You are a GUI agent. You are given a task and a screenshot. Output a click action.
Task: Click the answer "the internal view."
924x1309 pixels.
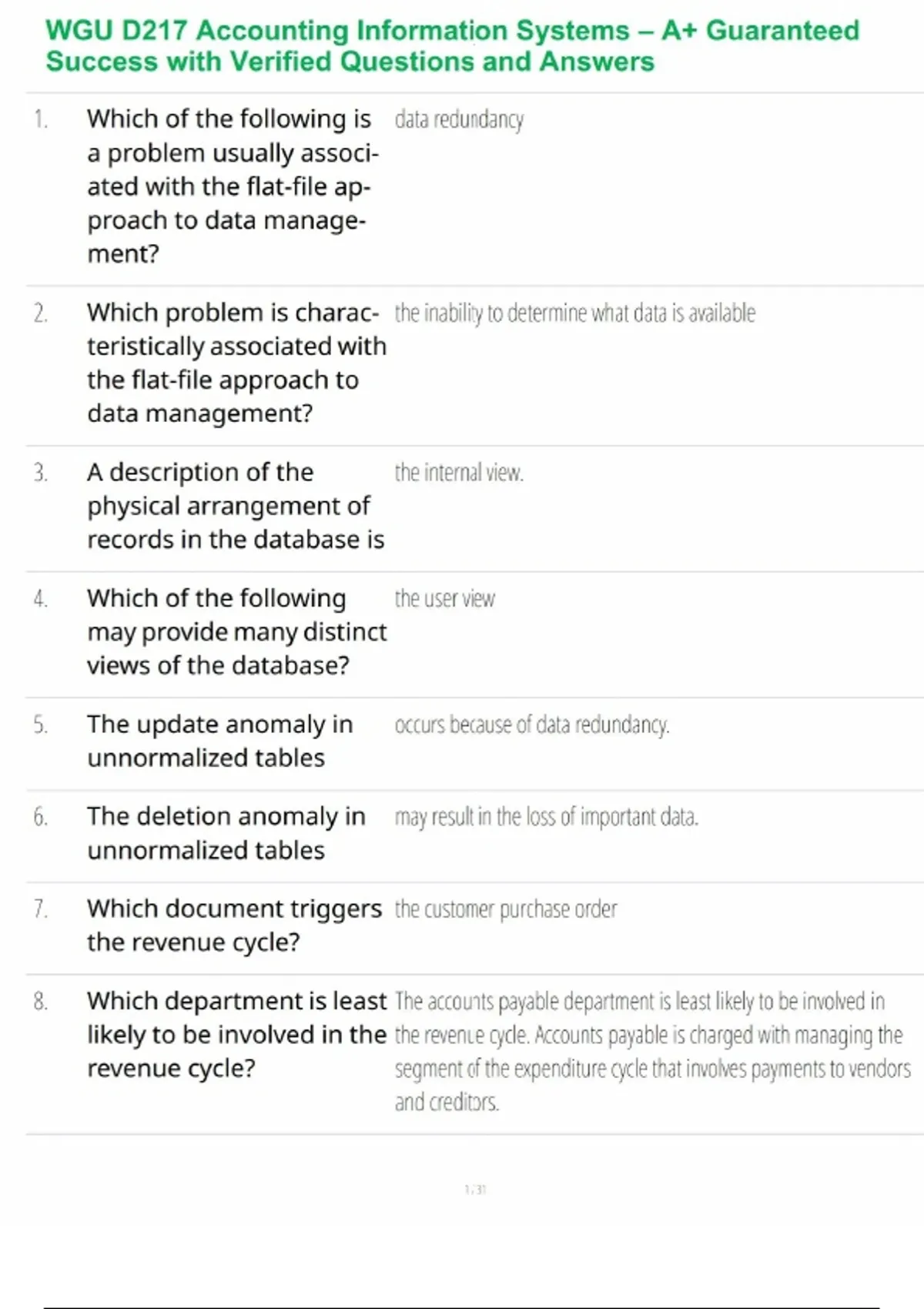coord(459,473)
